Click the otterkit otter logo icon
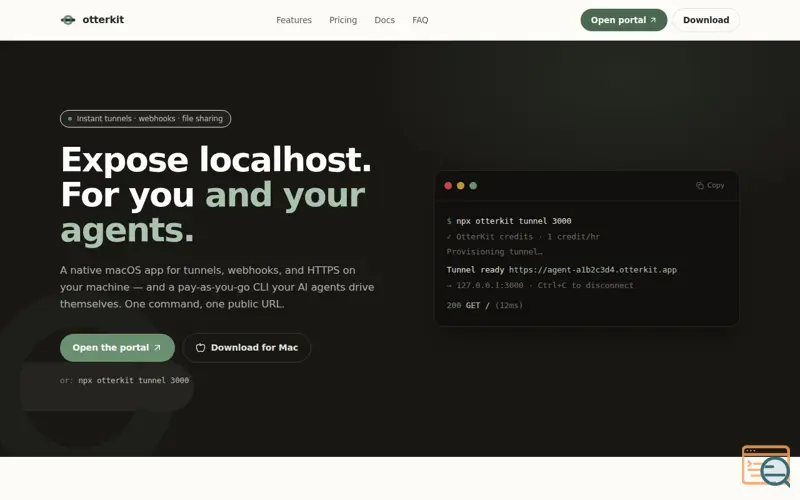Screen dimensions: 800x500 click(68, 20)
